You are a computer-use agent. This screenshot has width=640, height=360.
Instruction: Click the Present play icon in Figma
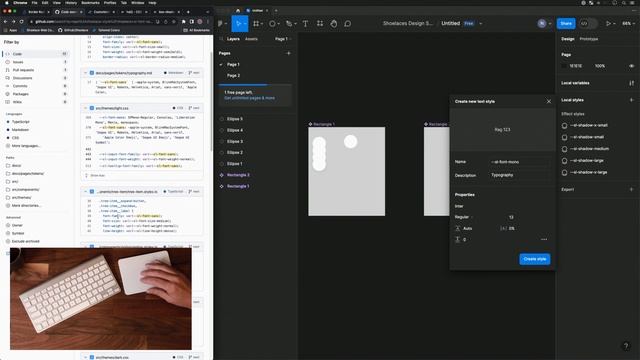point(608,24)
